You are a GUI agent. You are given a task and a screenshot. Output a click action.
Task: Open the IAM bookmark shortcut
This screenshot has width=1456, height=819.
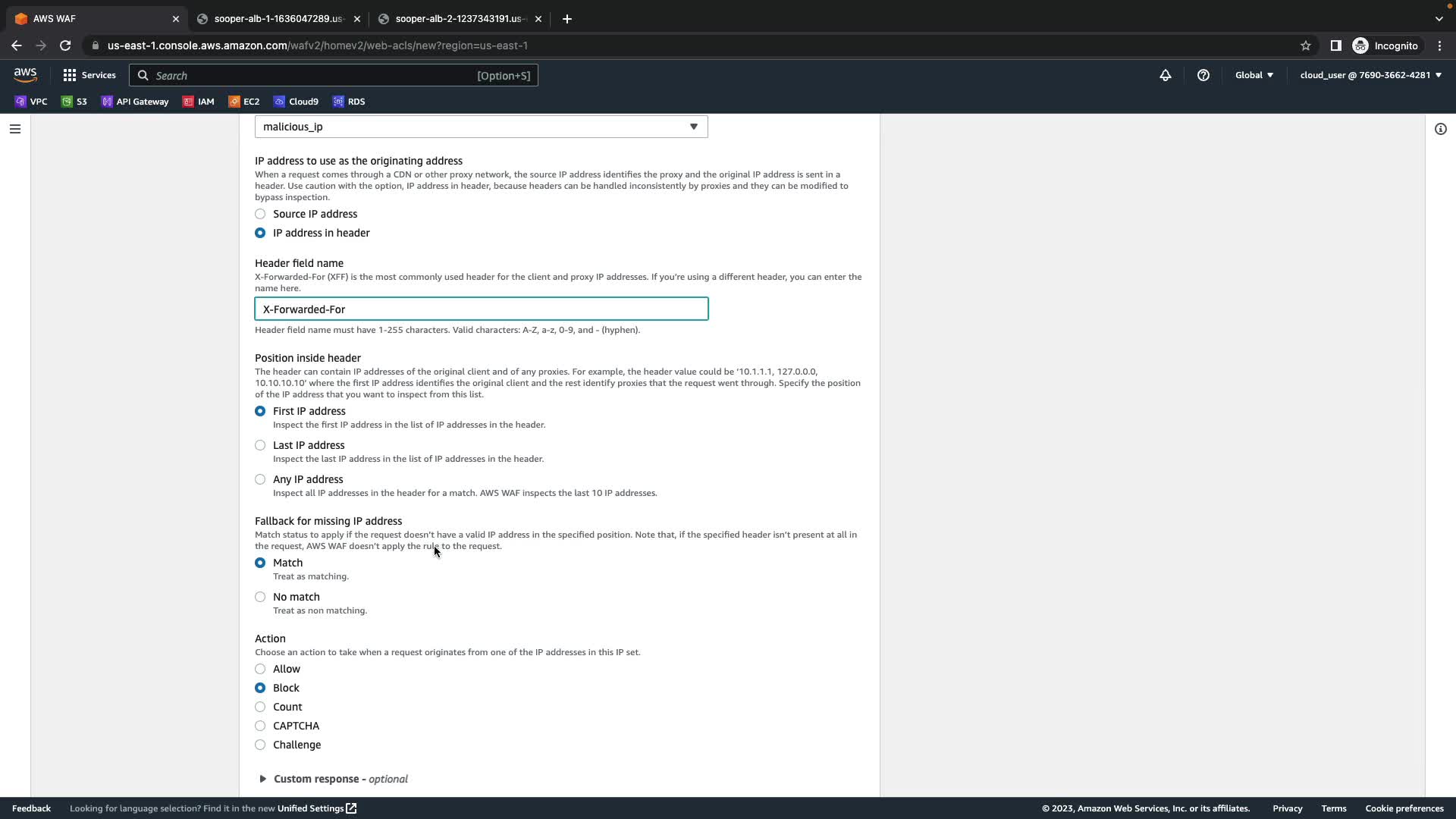tap(199, 102)
